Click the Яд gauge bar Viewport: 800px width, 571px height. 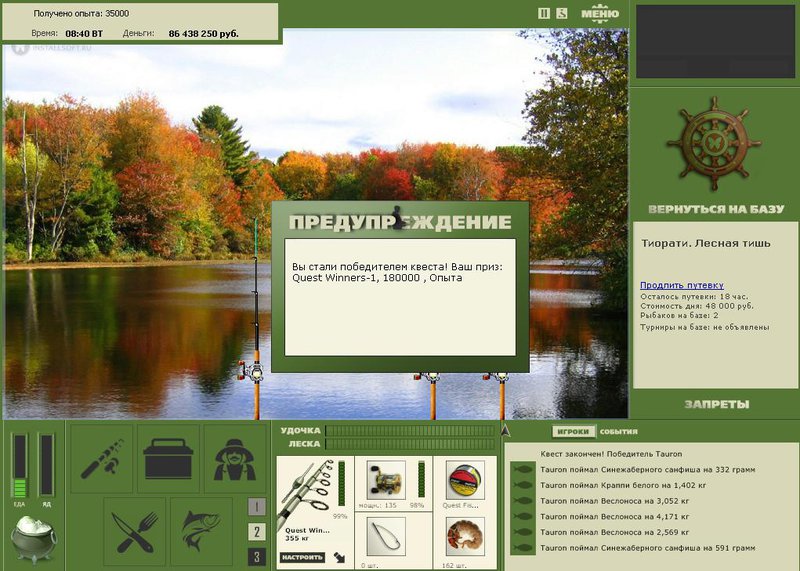click(x=46, y=465)
